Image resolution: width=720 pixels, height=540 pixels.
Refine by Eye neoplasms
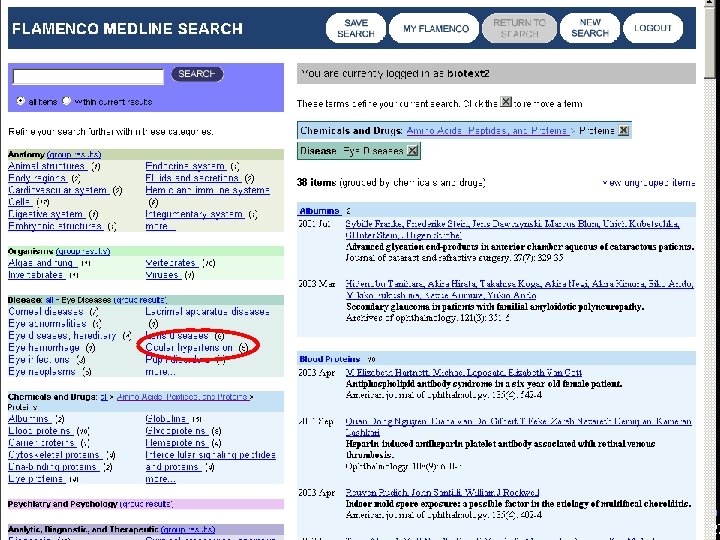click(42, 371)
